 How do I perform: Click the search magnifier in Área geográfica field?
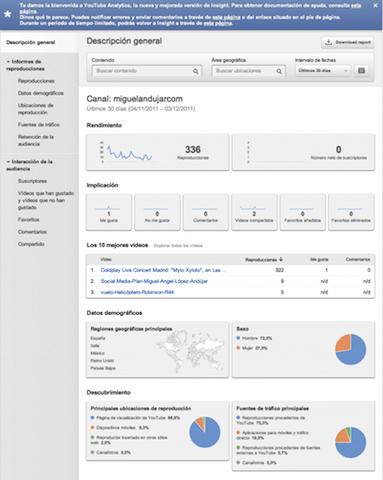click(279, 71)
